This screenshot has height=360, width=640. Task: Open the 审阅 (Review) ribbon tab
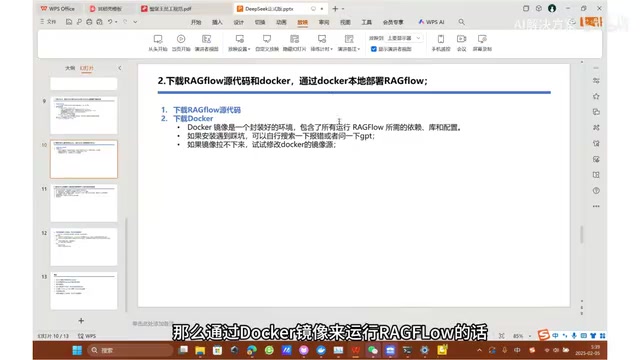[x=324, y=22]
